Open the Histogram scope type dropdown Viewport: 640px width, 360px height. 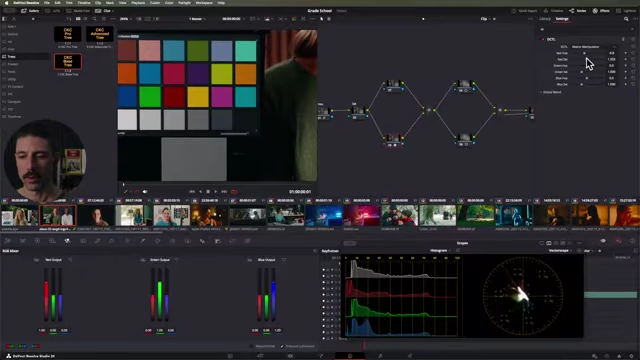[x=440, y=251]
